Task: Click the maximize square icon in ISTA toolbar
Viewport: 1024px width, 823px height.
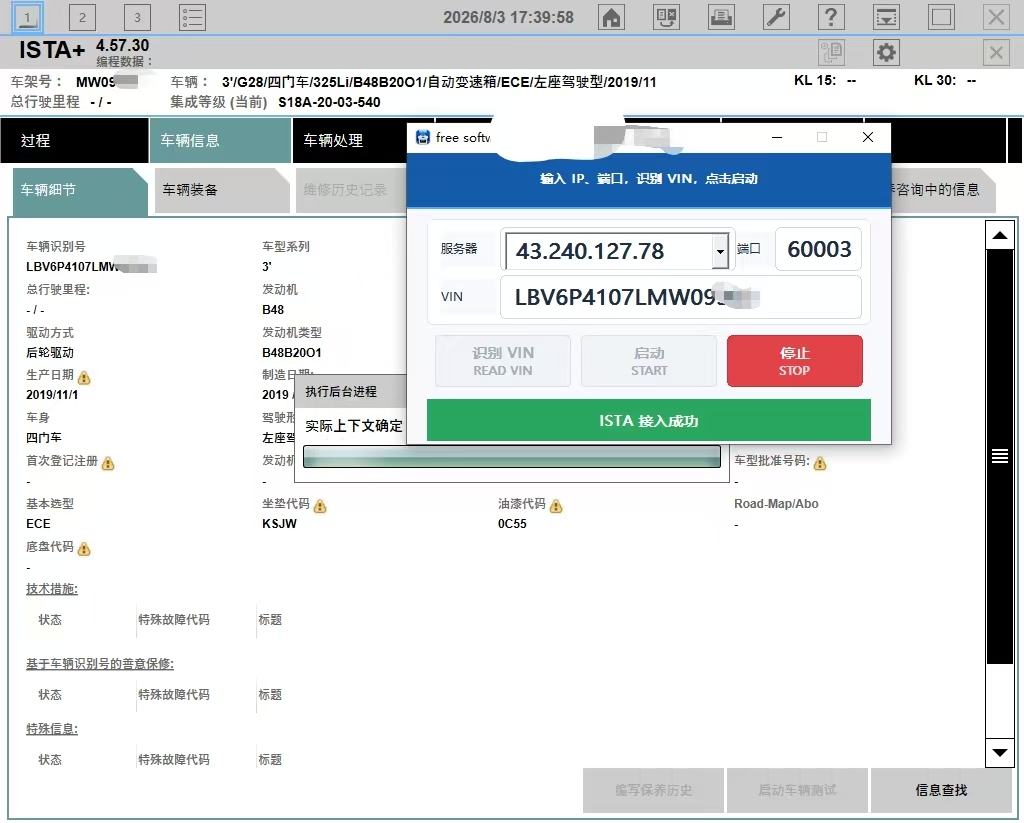Action: [942, 17]
